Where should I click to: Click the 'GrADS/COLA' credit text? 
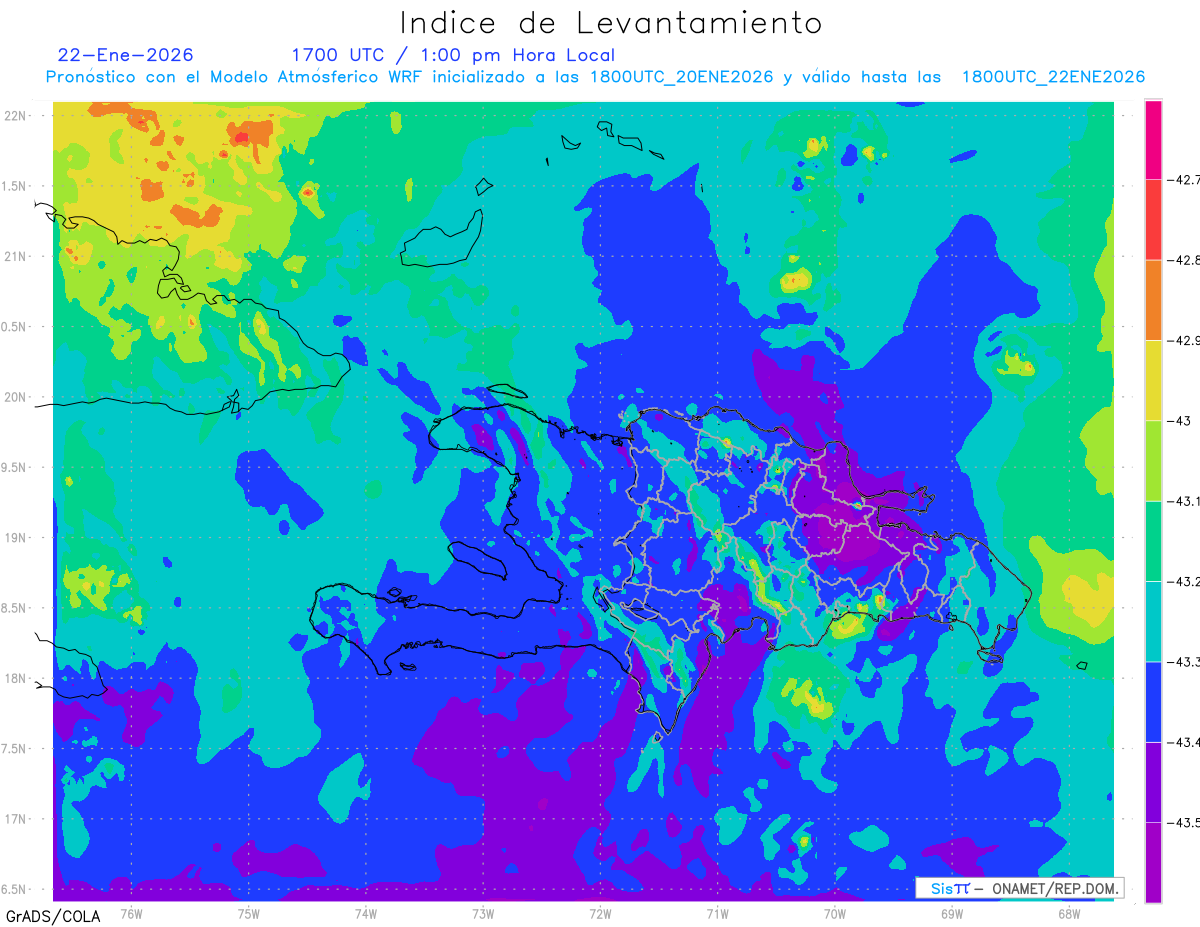(x=53, y=916)
